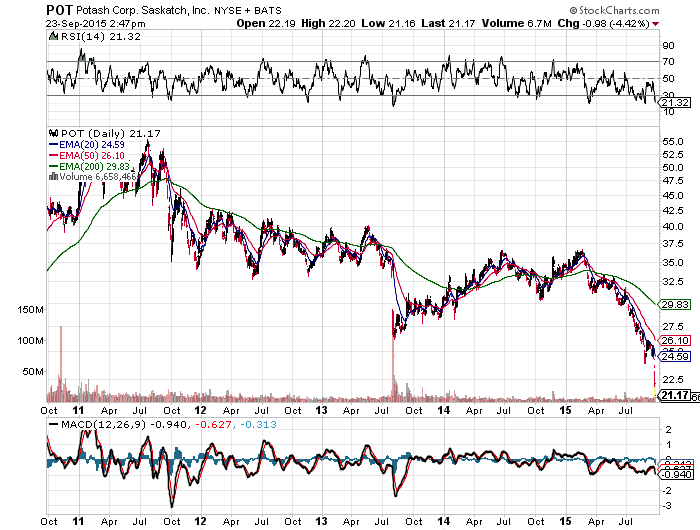Click the MACD -0.940 axis value tag
This screenshot has width=700, height=530.
[675, 474]
